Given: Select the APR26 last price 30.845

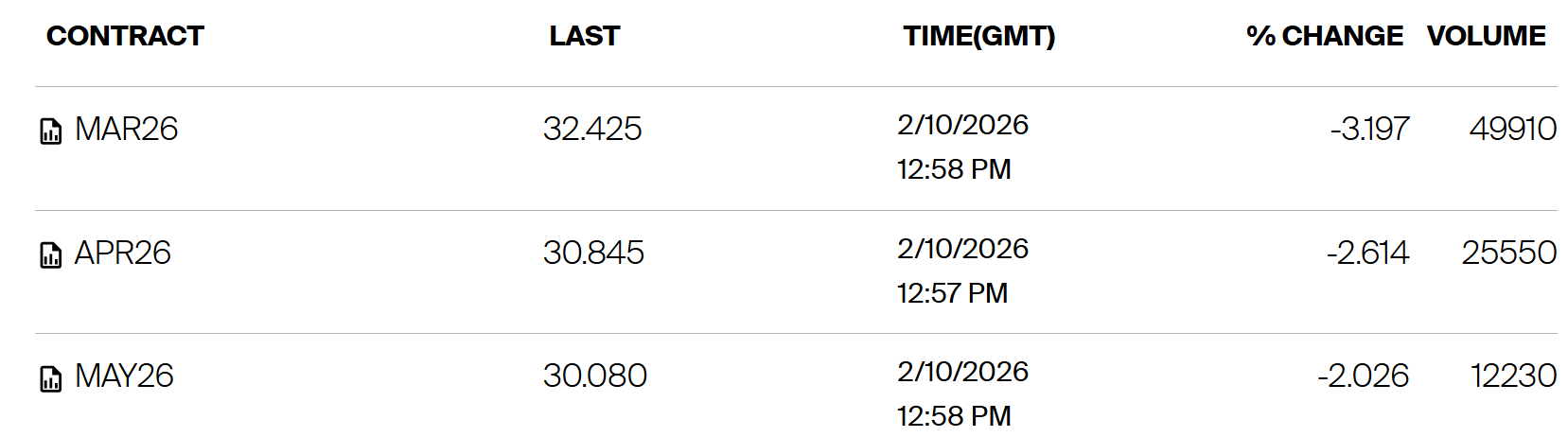Looking at the screenshot, I should click(593, 253).
